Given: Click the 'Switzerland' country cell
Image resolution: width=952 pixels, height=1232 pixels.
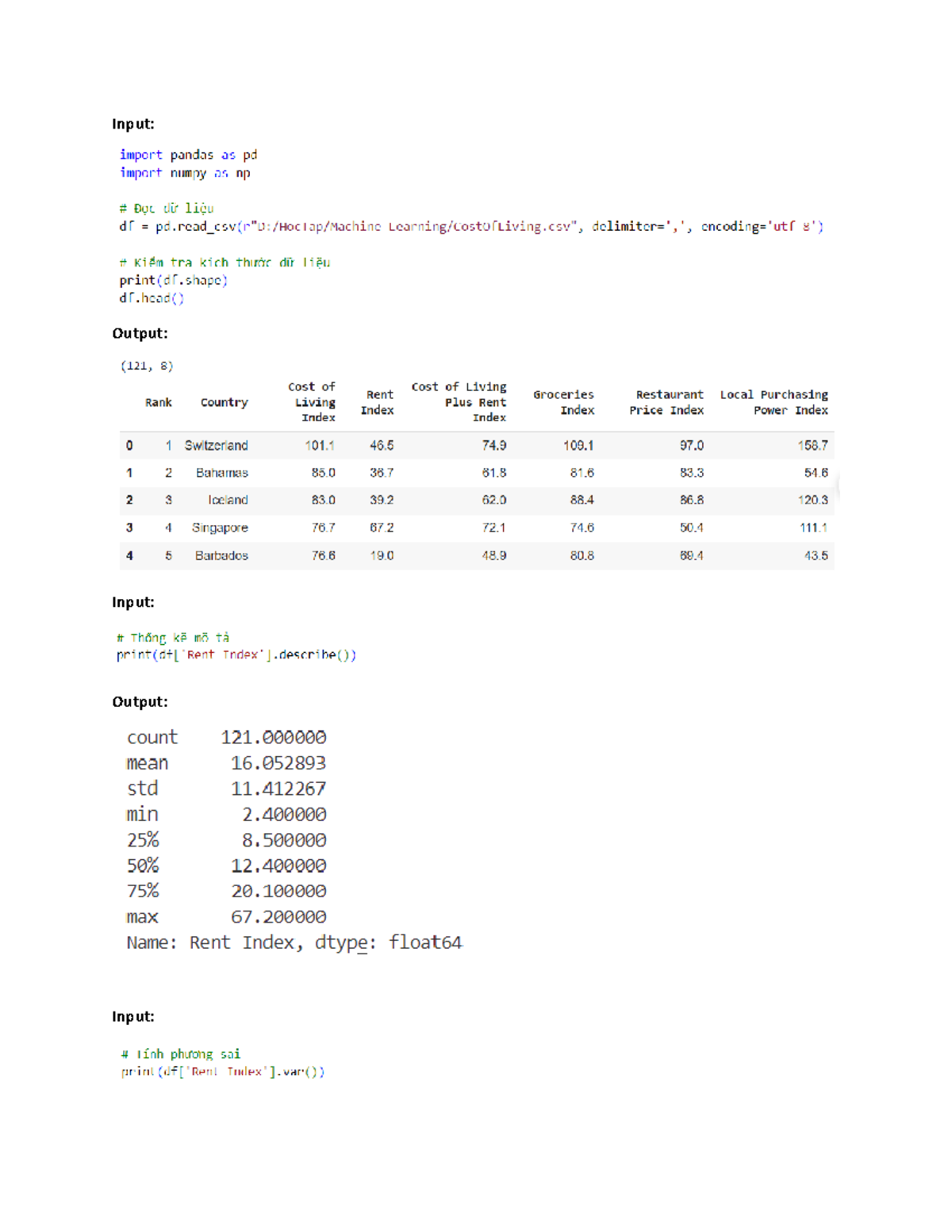Looking at the screenshot, I should [x=217, y=446].
